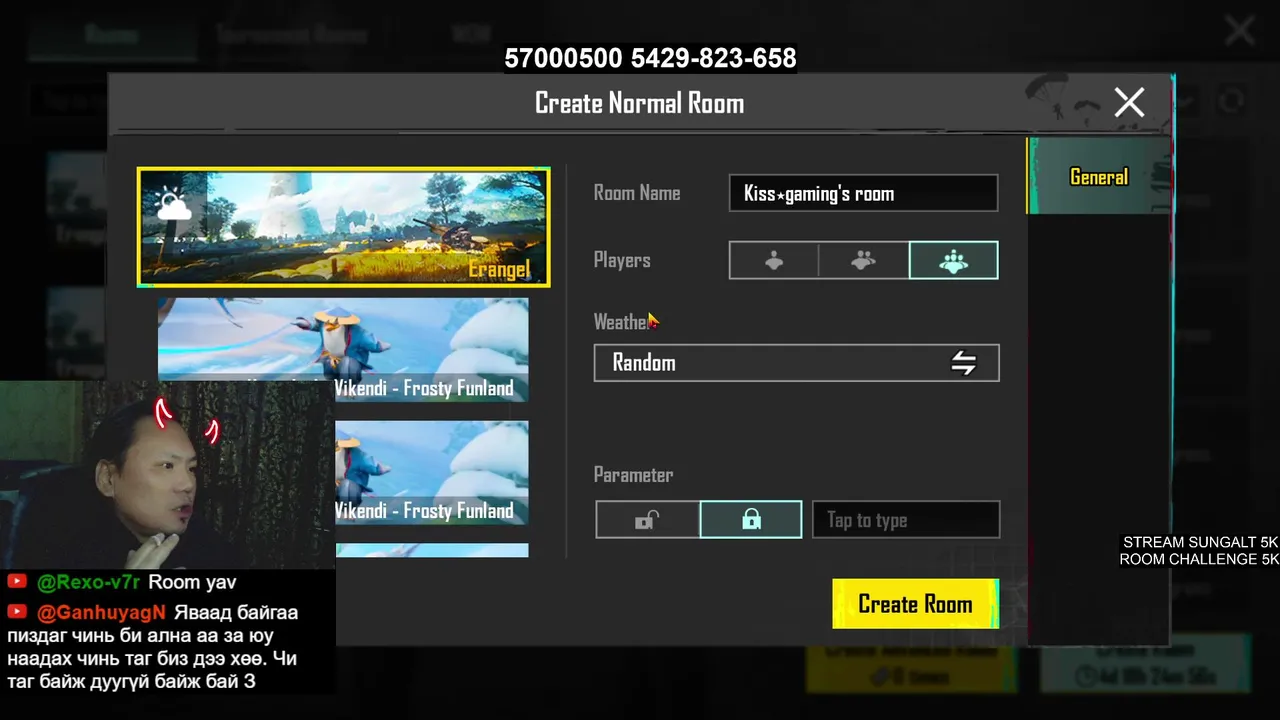Click the yellow Create Room button

(915, 604)
